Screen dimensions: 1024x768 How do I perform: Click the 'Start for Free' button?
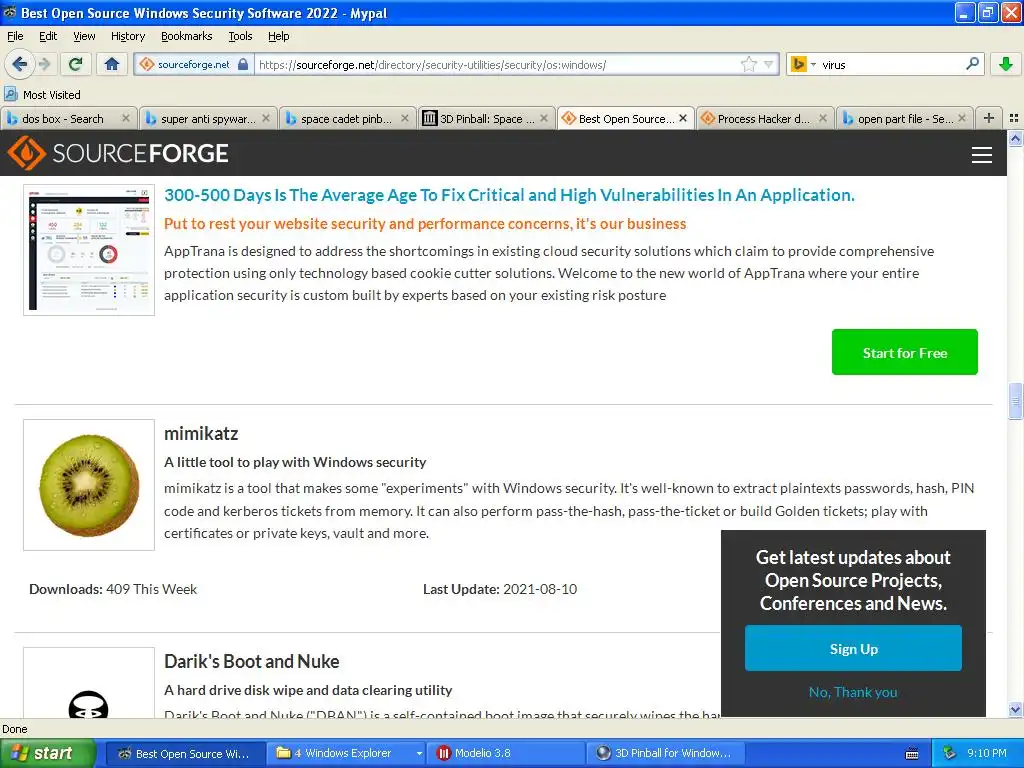[x=904, y=353]
